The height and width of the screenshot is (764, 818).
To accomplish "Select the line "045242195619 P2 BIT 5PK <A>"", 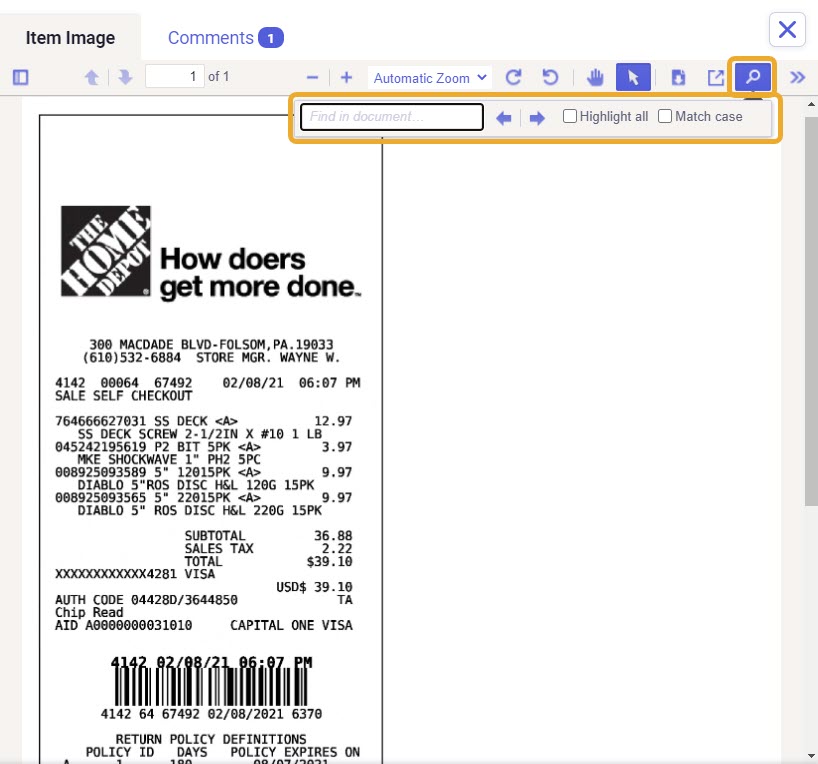I will tap(158, 447).
